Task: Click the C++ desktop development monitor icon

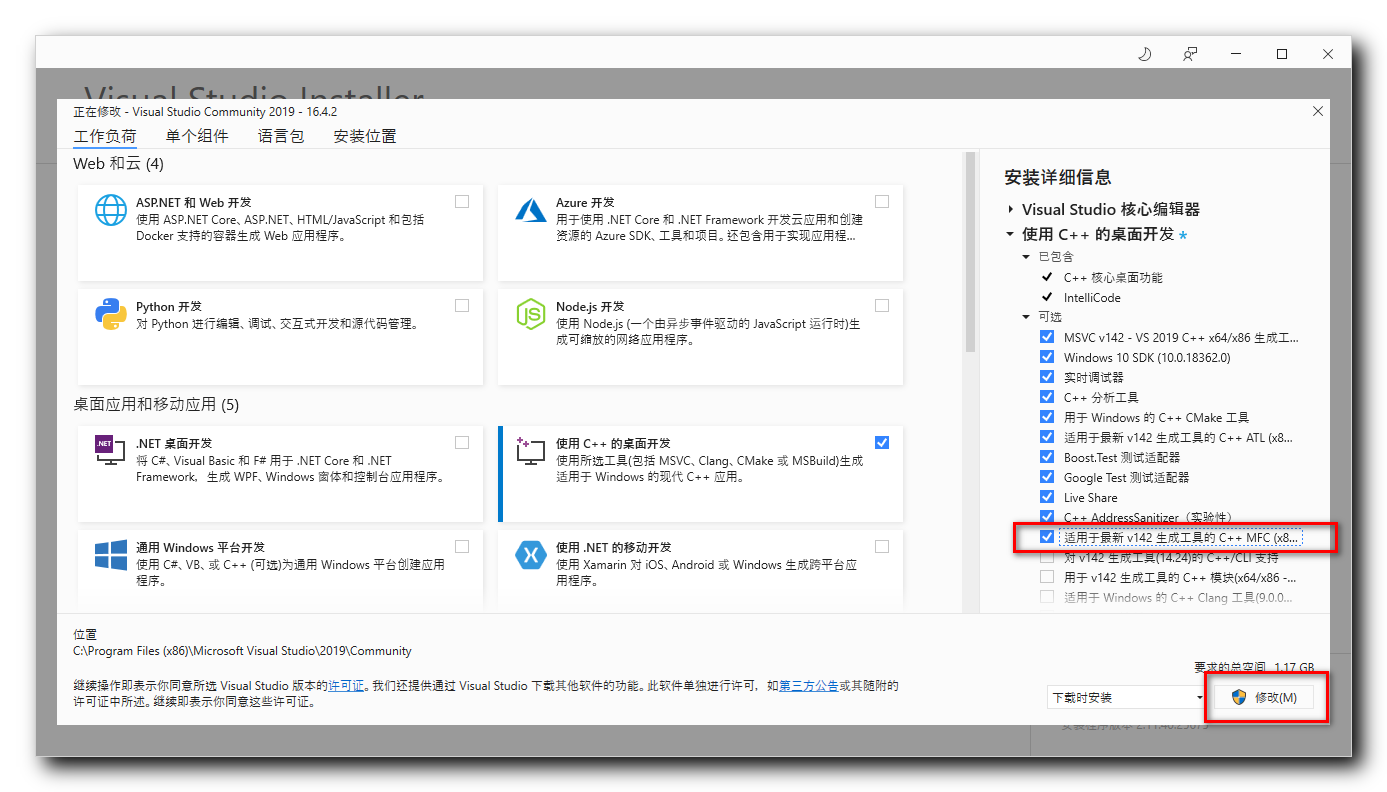Action: click(530, 451)
